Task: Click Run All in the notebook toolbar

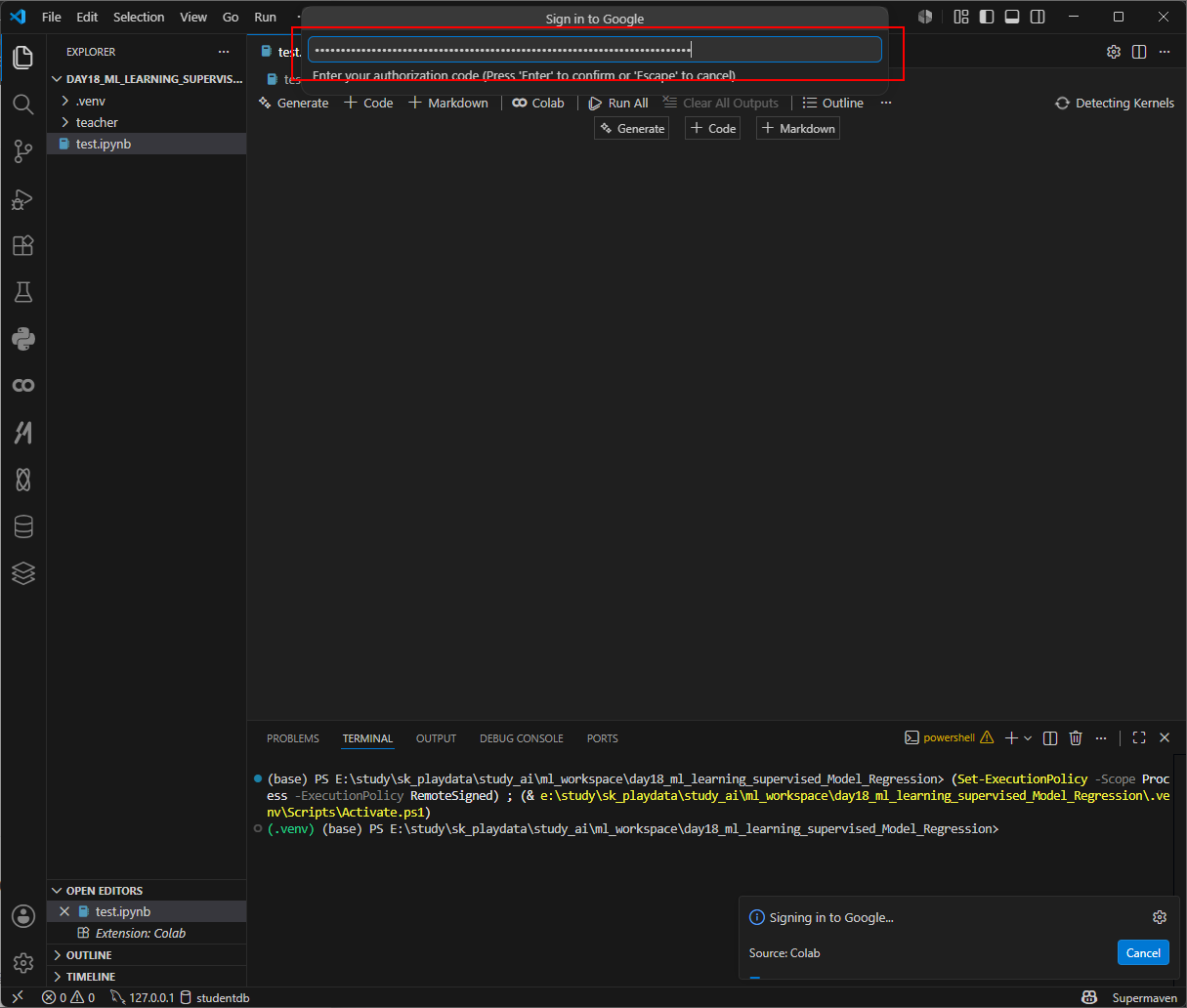Action: [x=618, y=103]
